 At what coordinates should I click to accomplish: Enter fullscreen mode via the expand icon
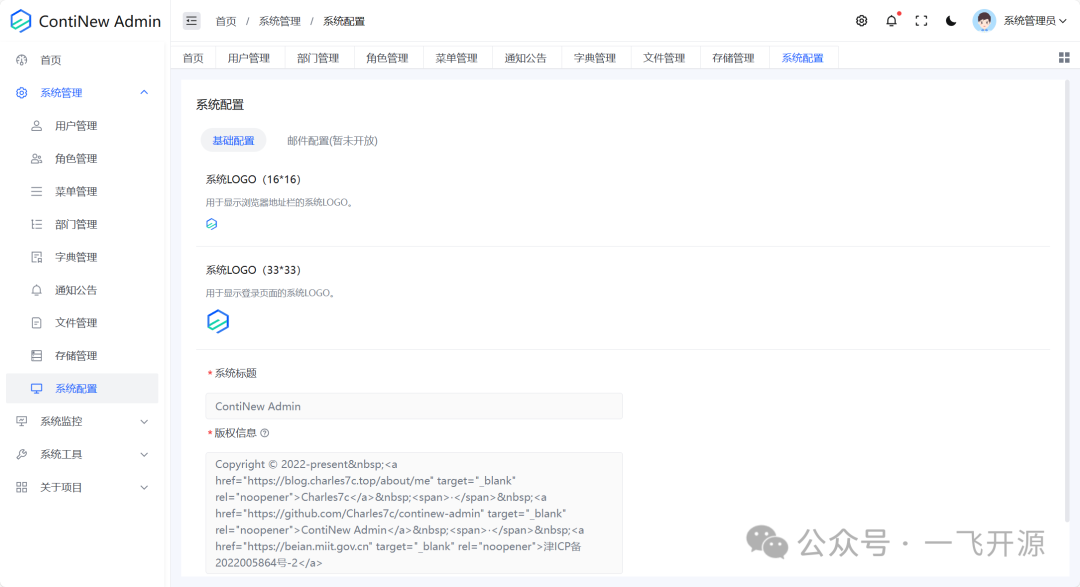[x=921, y=20]
